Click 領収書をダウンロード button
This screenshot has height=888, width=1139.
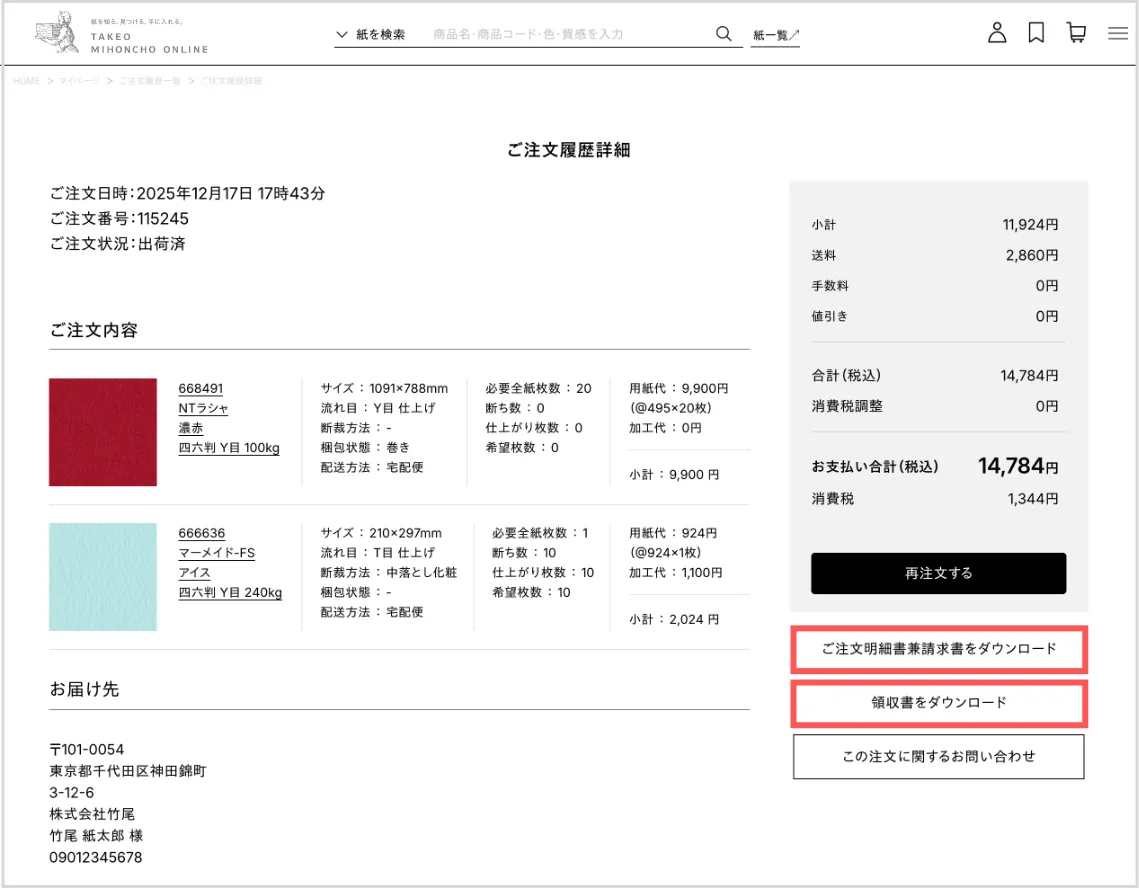pos(939,703)
